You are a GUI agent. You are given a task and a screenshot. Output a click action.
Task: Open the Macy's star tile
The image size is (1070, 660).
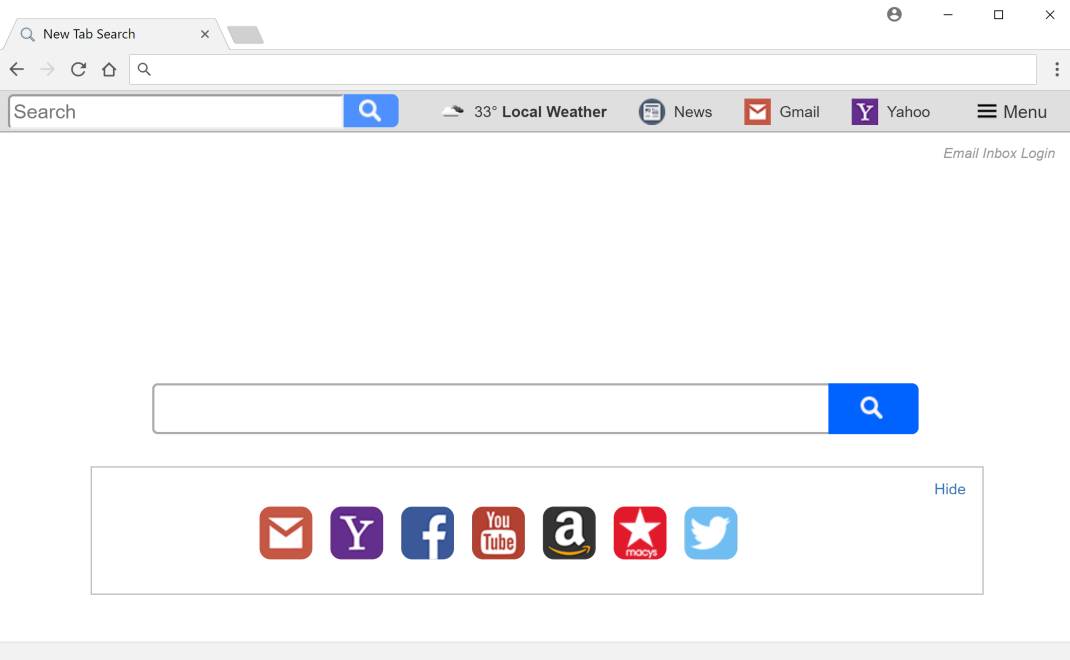tap(640, 532)
